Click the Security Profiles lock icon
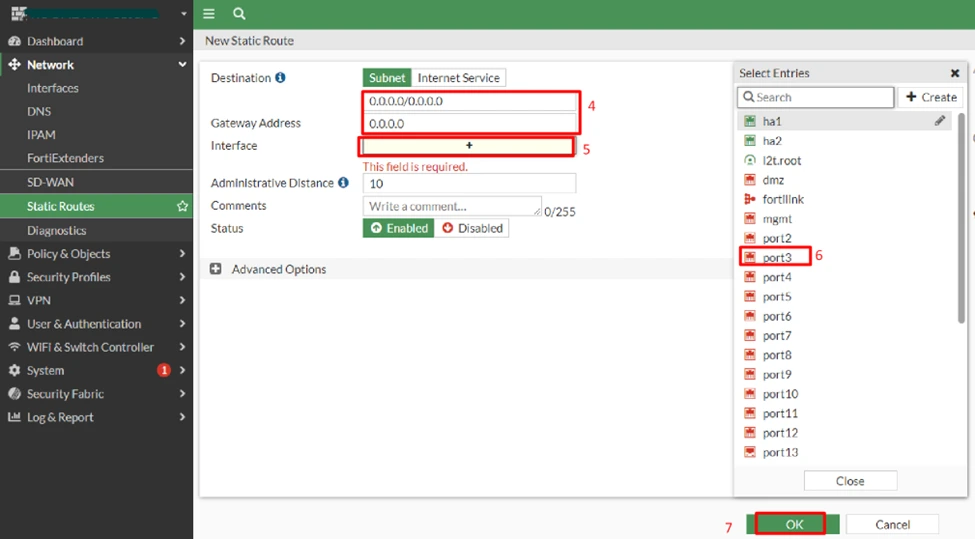Viewport: 975px width, 539px height. point(14,277)
